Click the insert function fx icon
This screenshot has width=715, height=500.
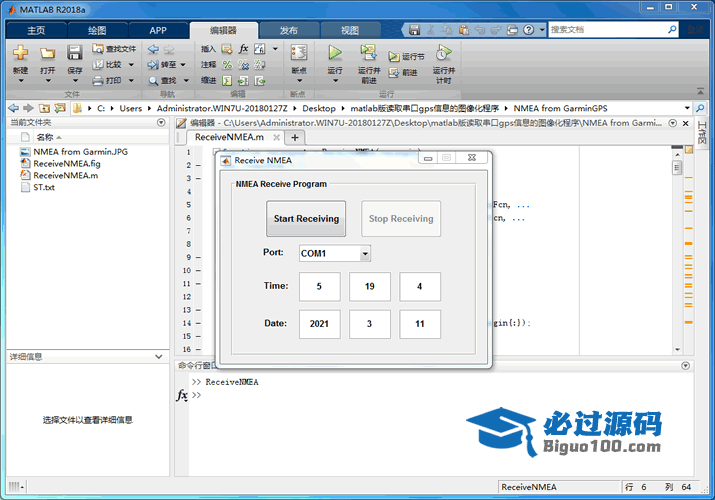point(244,48)
